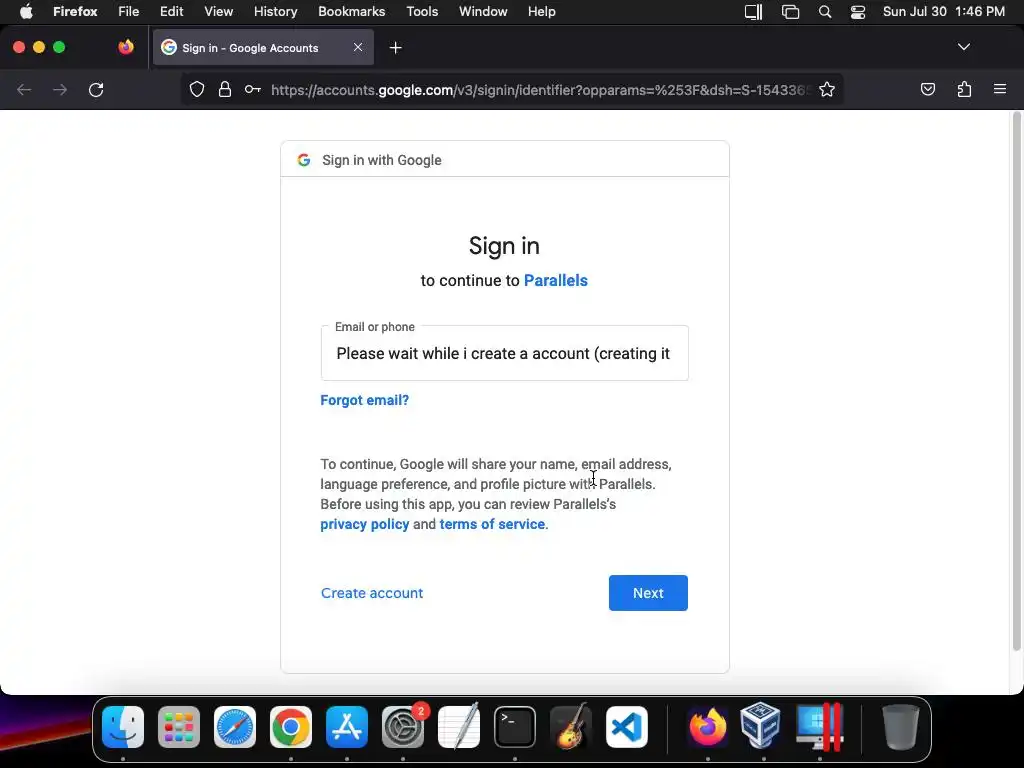Image resolution: width=1024 pixels, height=768 pixels.
Task: Open TextEdit from the Dock
Action: 459,726
